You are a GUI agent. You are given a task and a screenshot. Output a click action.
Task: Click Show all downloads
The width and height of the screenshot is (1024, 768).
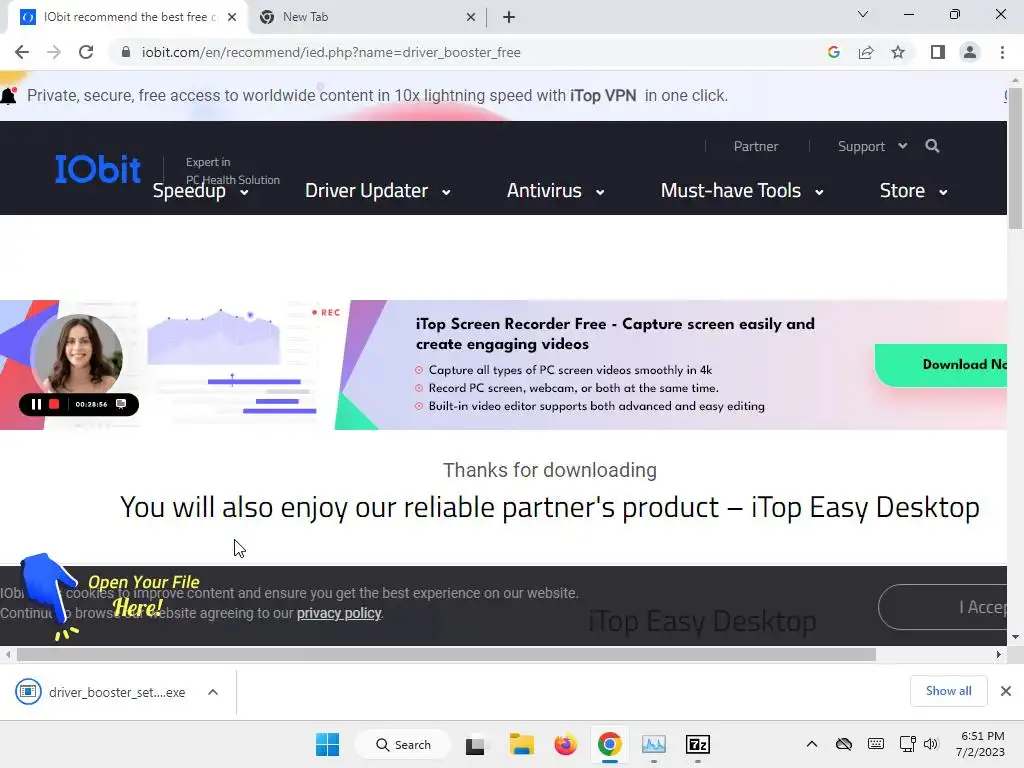pos(948,691)
